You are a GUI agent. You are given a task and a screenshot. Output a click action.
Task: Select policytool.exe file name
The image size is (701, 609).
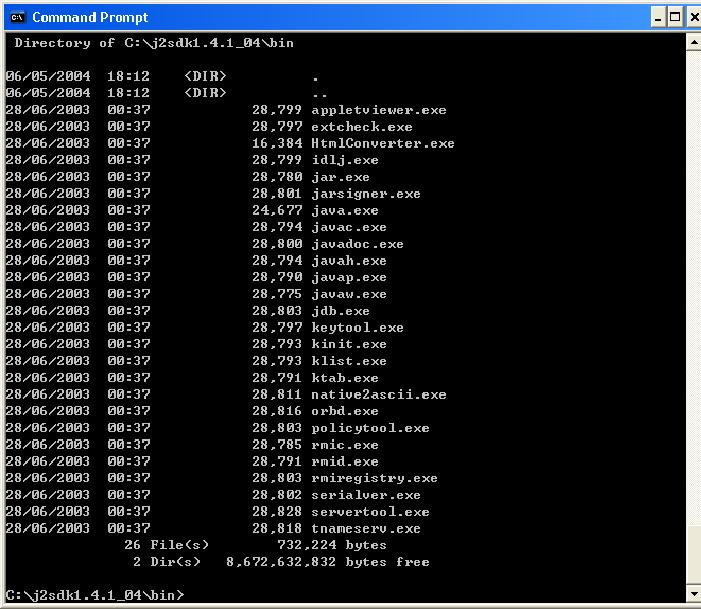370,428
